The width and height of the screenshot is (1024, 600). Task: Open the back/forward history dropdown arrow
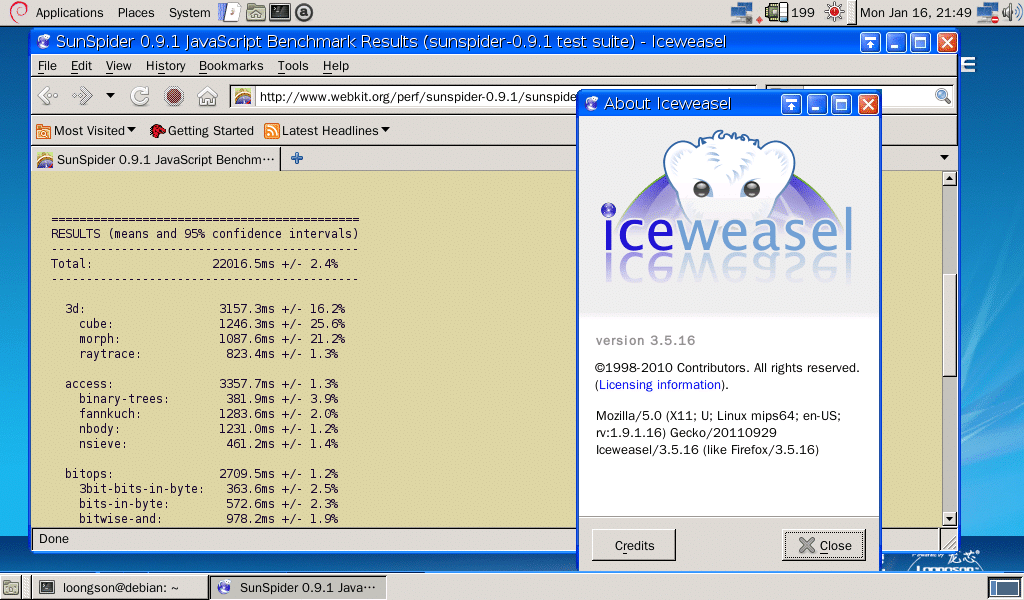(110, 97)
